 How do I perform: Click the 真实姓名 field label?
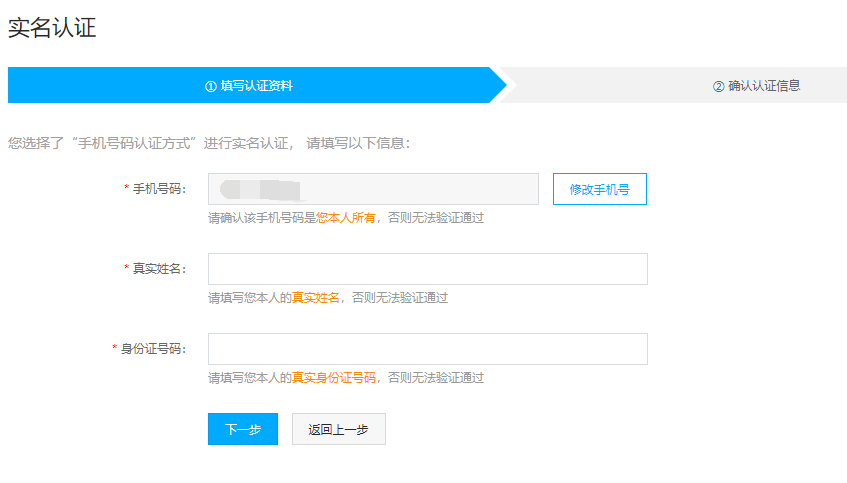coord(160,269)
